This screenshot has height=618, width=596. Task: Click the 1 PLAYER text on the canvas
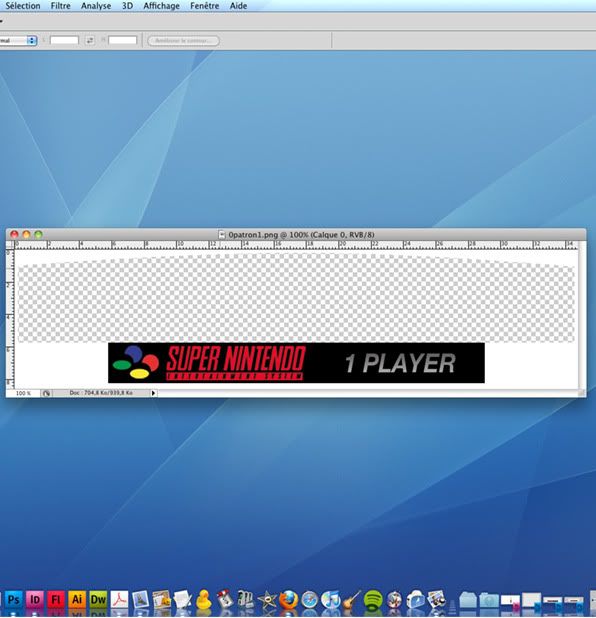pos(400,363)
